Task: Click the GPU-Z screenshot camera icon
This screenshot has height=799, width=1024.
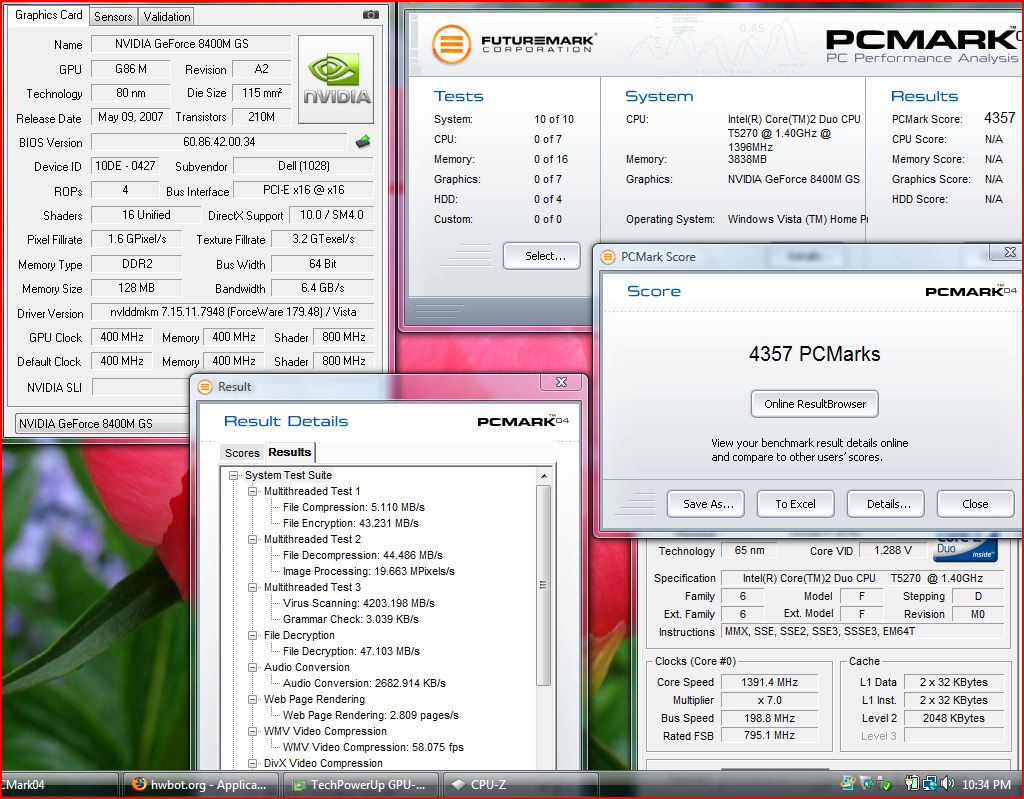Action: pyautogui.click(x=370, y=14)
